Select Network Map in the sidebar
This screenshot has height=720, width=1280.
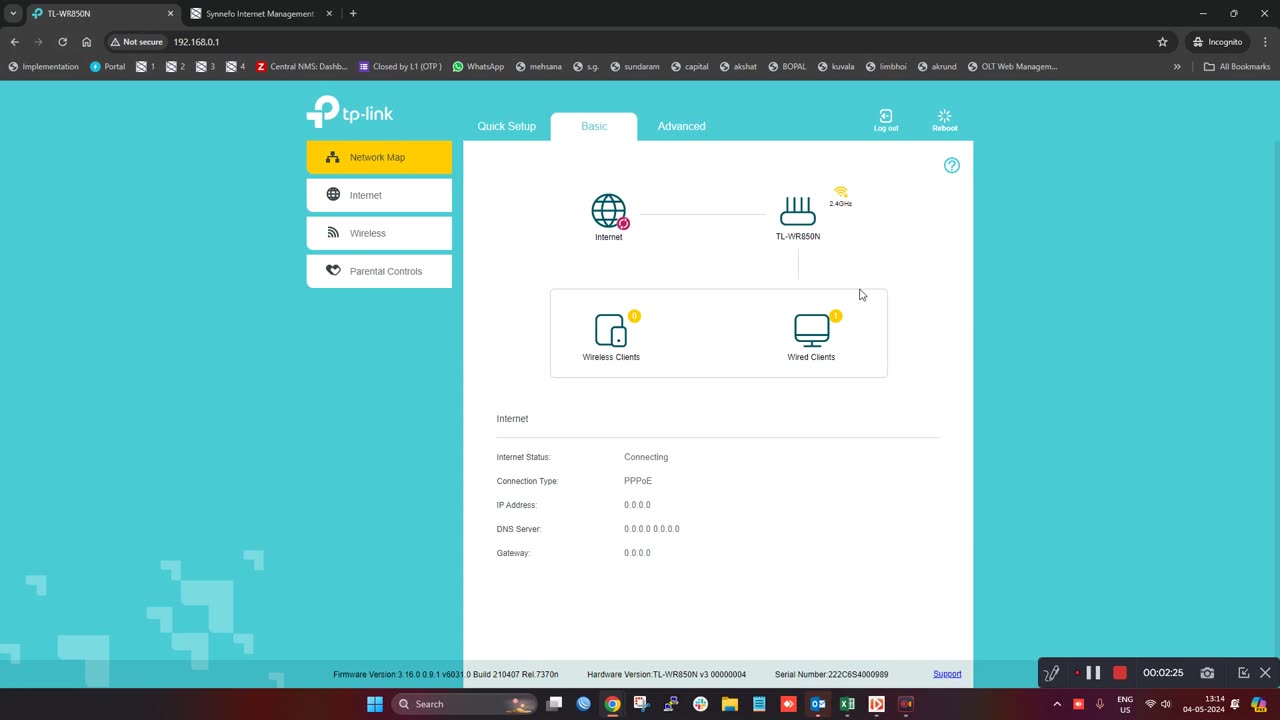[379, 157]
